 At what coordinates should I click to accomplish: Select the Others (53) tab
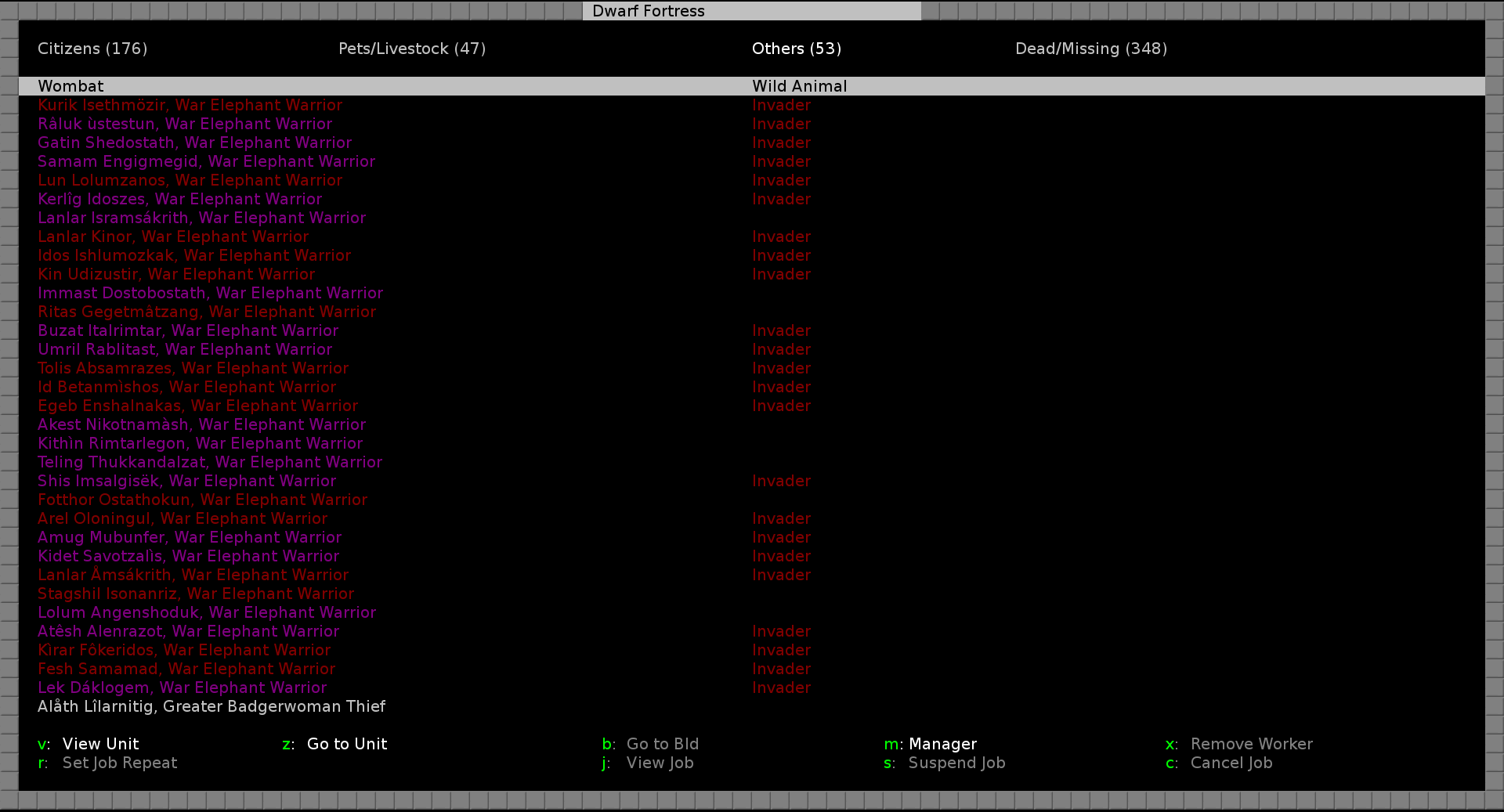click(x=796, y=49)
